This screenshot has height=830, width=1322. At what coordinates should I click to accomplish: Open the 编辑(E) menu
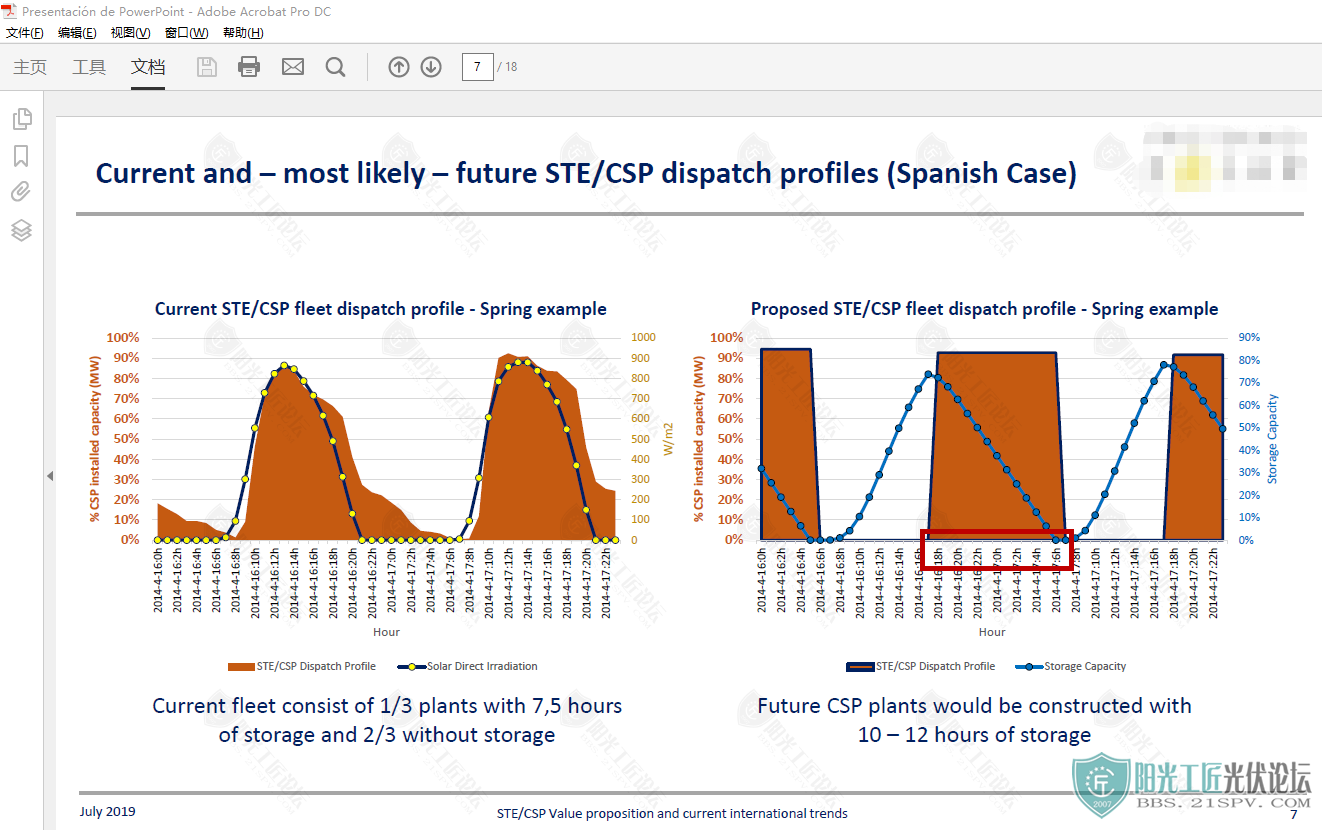pyautogui.click(x=77, y=33)
